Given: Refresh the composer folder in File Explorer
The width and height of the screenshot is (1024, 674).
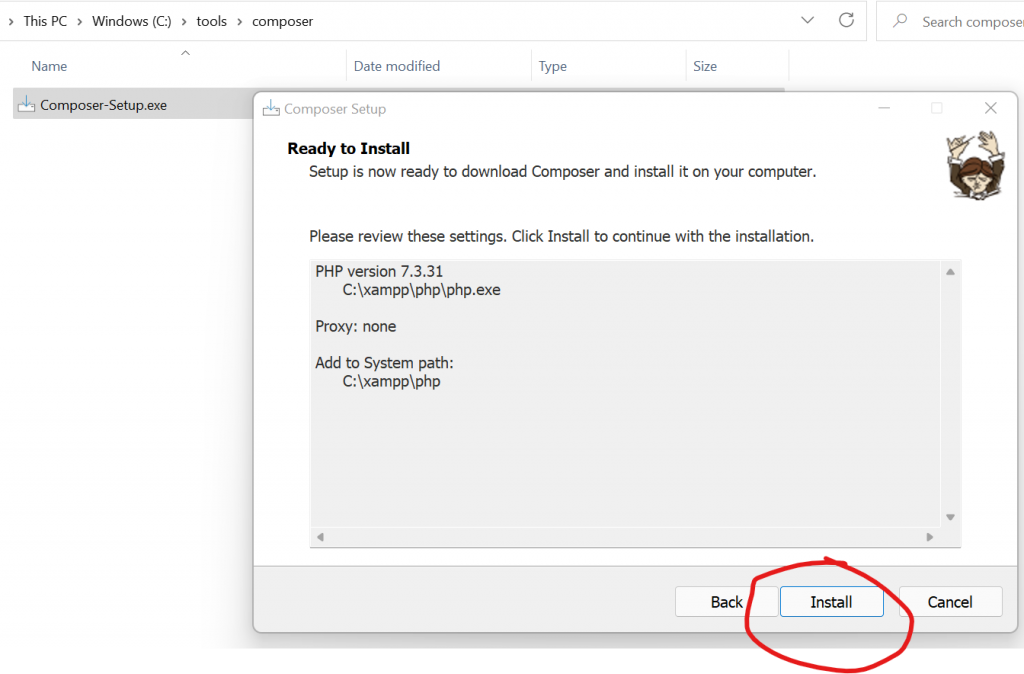Looking at the screenshot, I should pos(846,20).
